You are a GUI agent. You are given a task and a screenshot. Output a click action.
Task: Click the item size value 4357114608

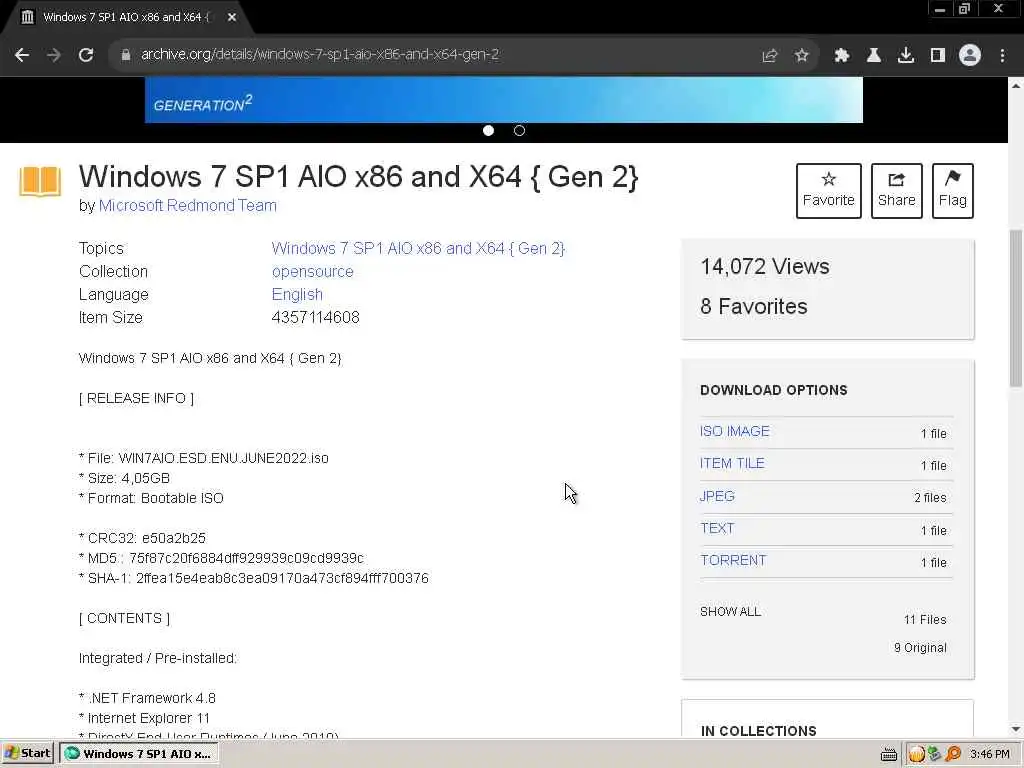315,317
